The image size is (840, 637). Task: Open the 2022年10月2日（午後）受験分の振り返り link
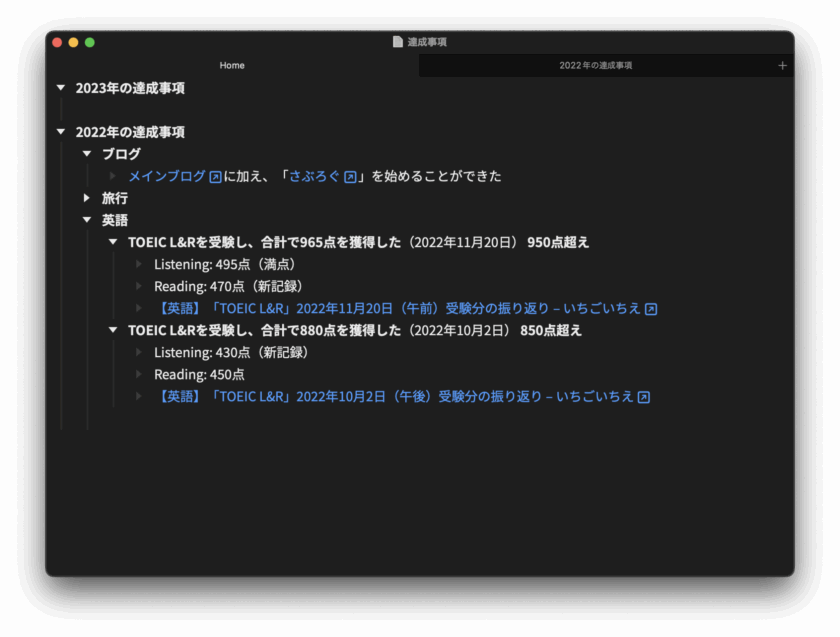[x=394, y=396]
